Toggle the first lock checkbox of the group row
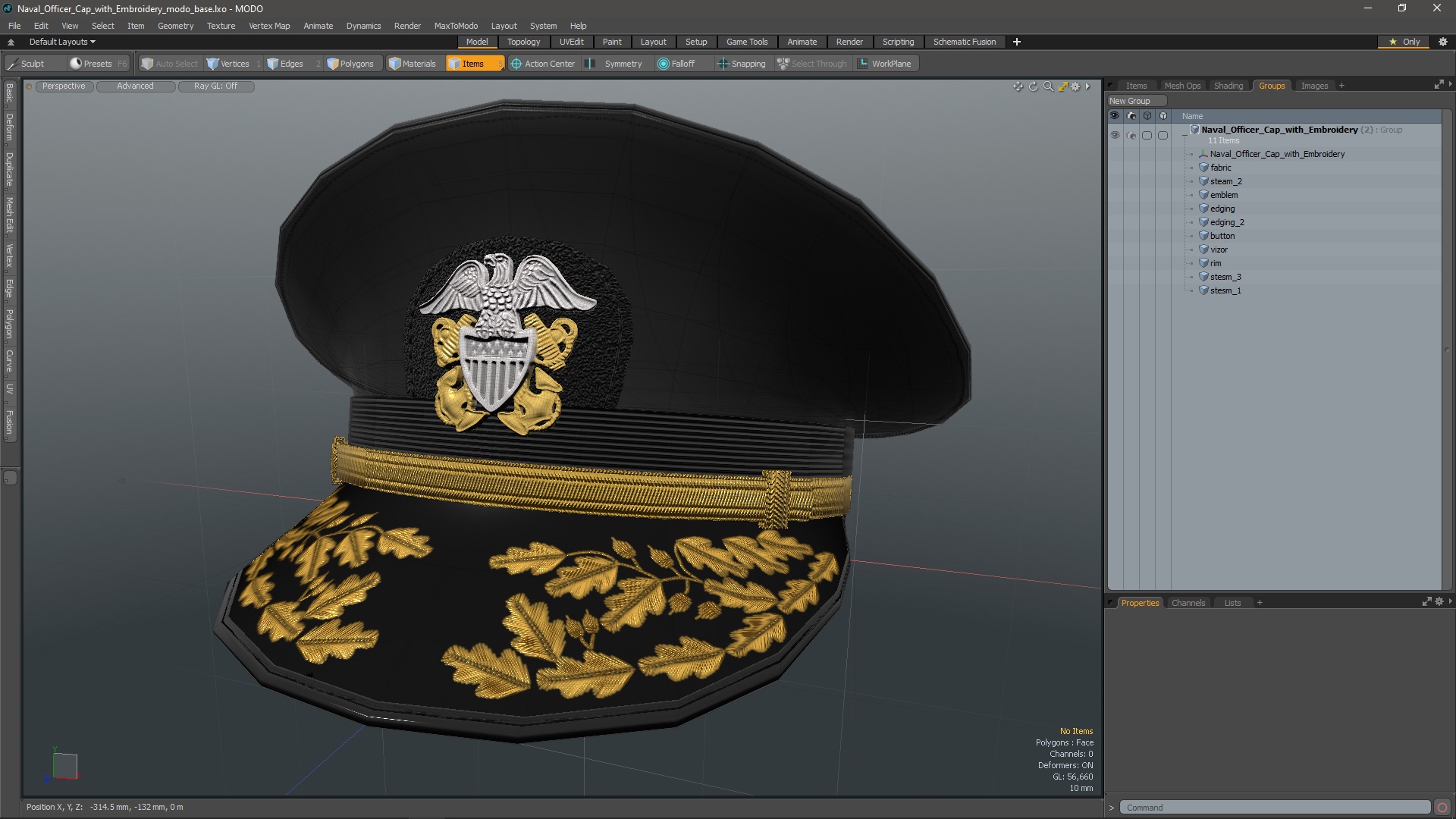Screen dimensions: 1456x819 click(x=1147, y=135)
